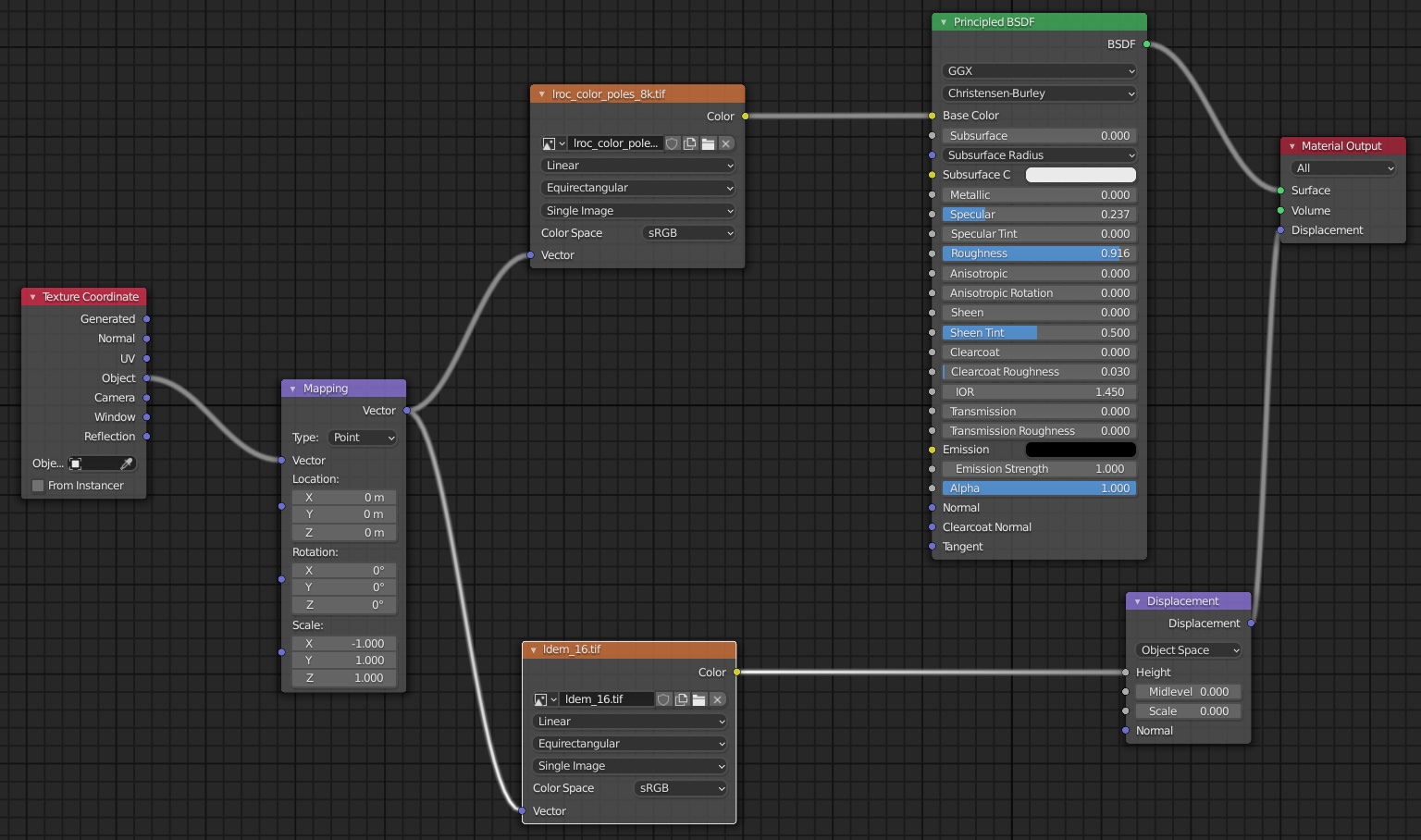1421x840 pixels.
Task: Open image browser in ldem_16.tif node
Action: 545,699
